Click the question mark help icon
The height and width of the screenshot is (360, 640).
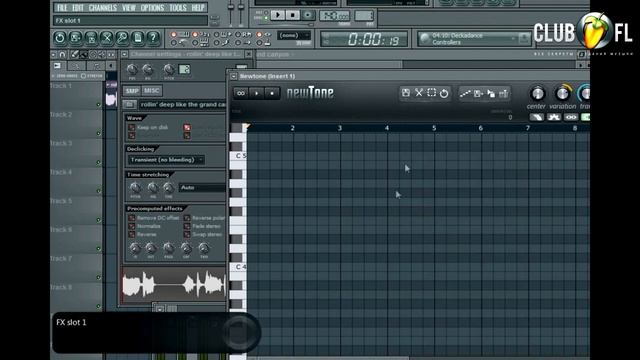tap(153, 38)
